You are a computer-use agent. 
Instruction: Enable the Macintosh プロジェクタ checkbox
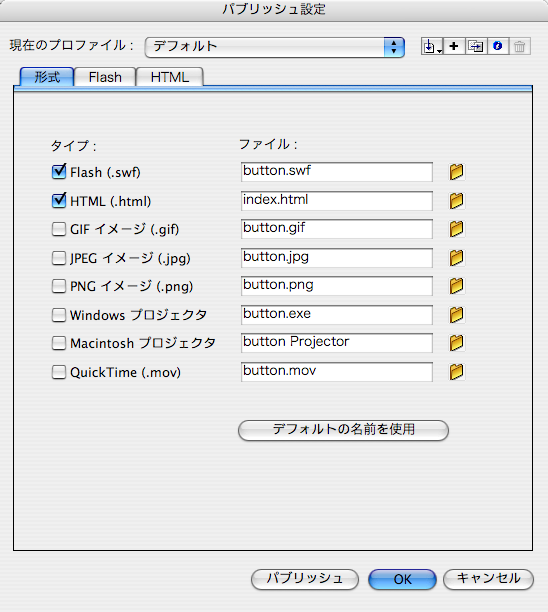(x=59, y=343)
